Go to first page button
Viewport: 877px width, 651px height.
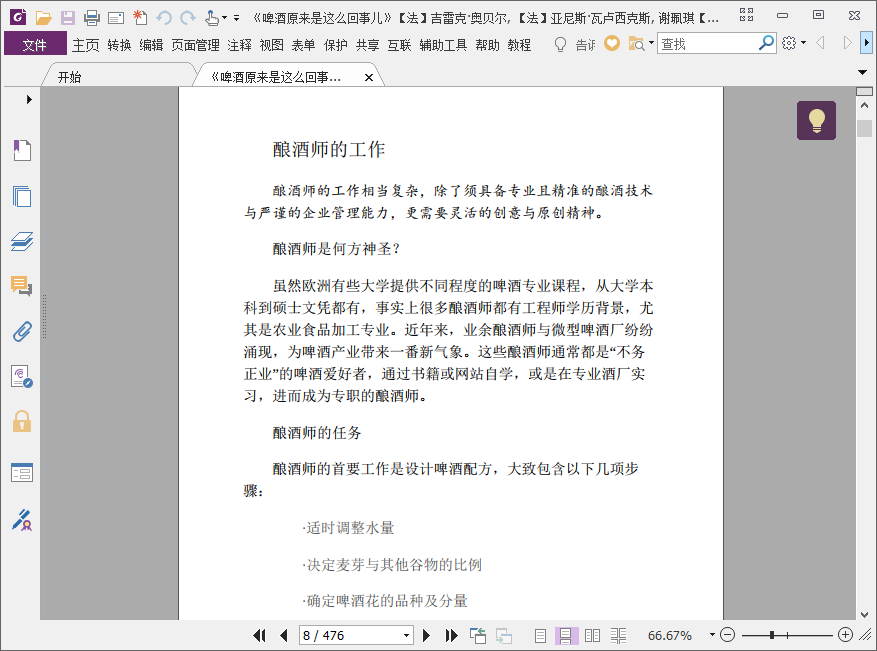(x=259, y=635)
